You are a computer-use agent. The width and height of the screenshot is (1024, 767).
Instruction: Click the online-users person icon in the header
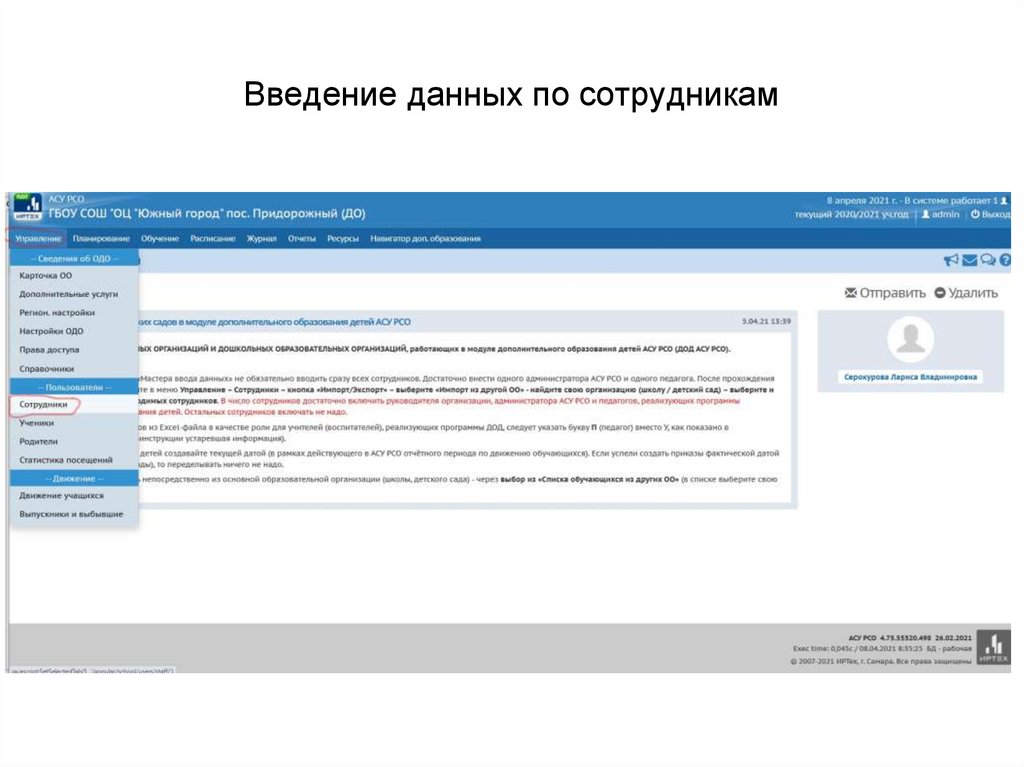pyautogui.click(x=1004, y=199)
